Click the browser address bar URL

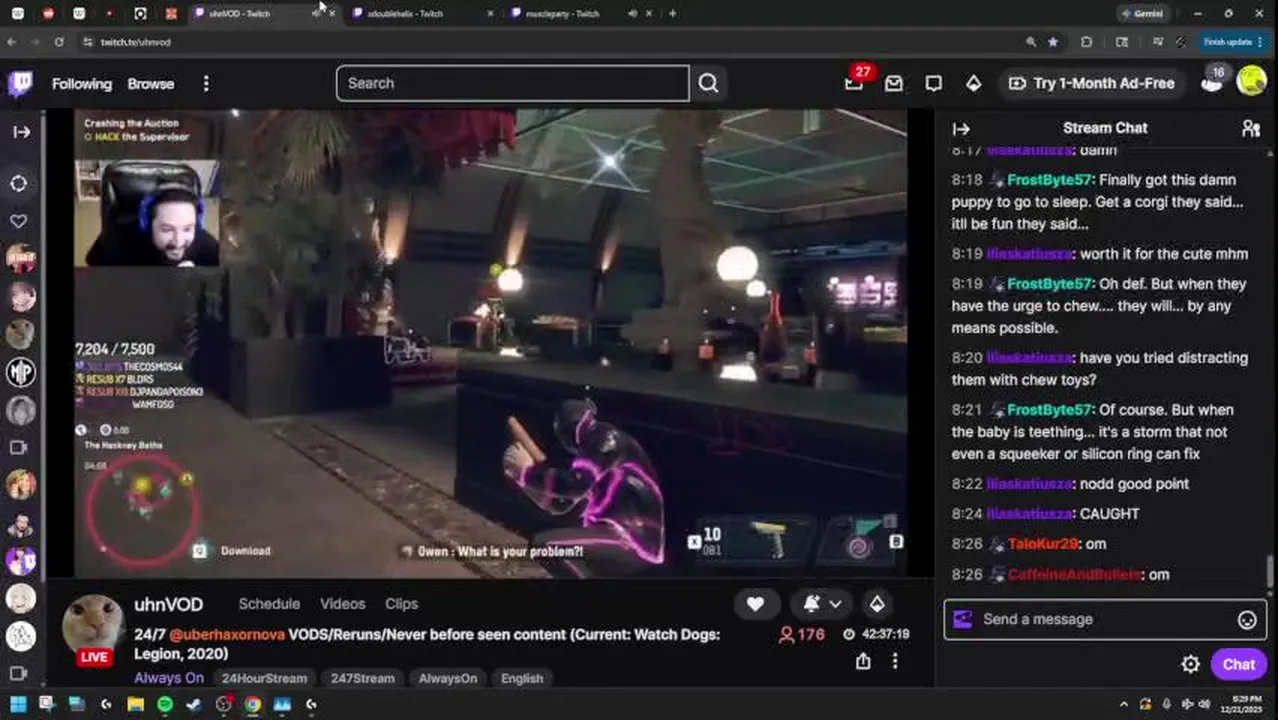pyautogui.click(x=135, y=42)
